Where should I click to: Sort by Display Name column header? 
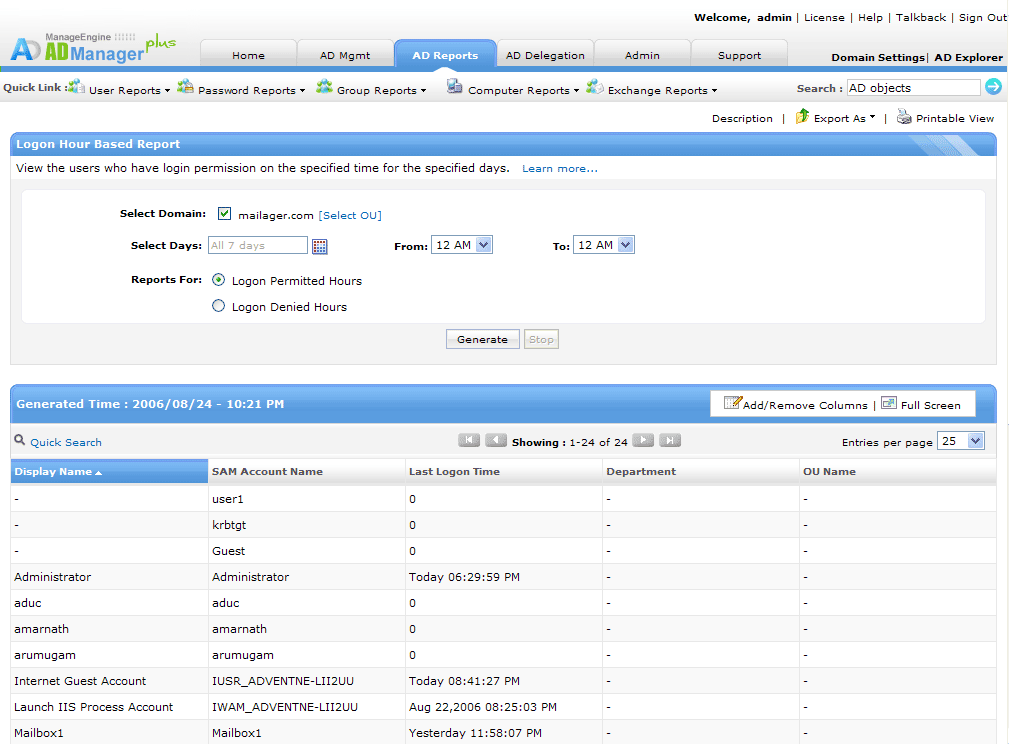pos(109,471)
